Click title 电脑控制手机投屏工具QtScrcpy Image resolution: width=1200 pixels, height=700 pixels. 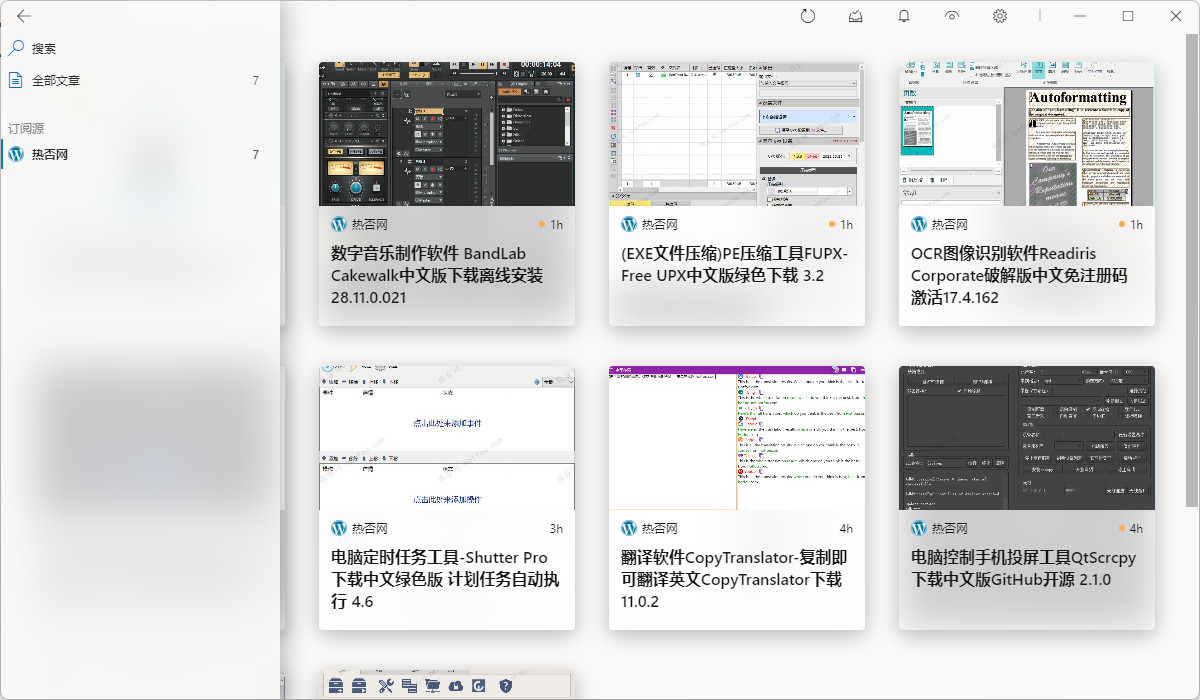1023,569
